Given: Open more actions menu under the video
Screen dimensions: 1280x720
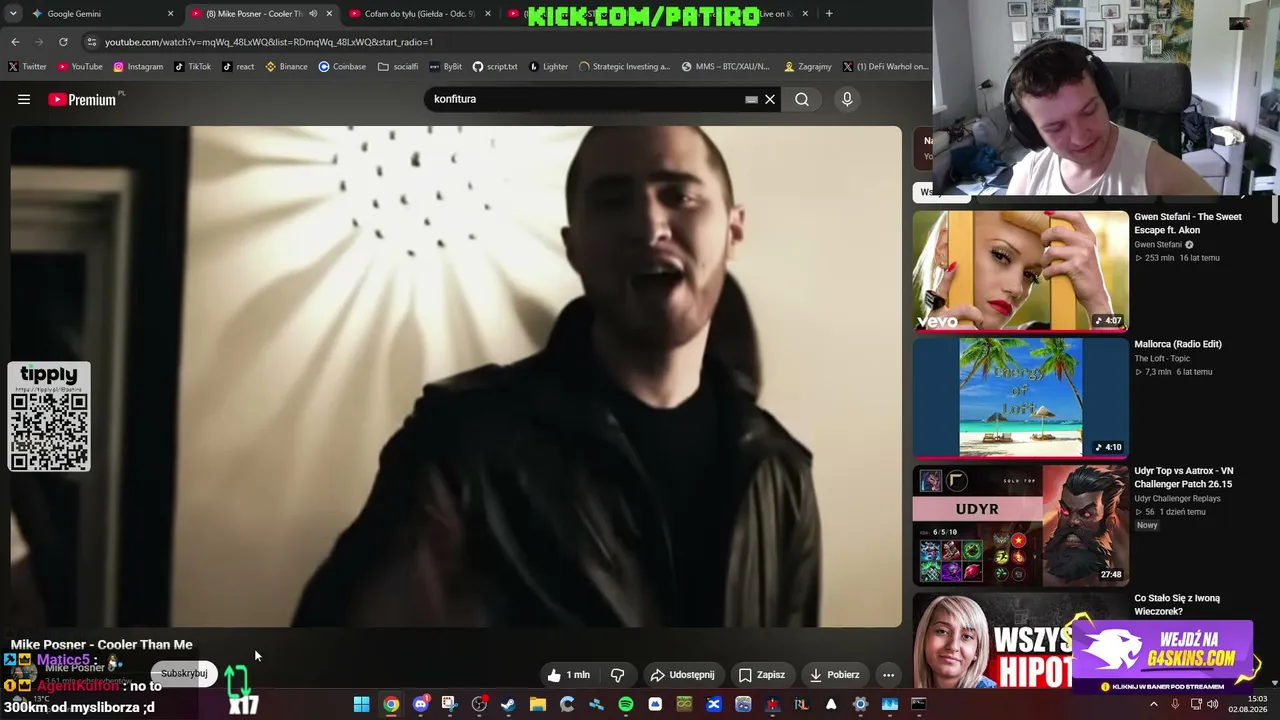Looking at the screenshot, I should [x=888, y=675].
